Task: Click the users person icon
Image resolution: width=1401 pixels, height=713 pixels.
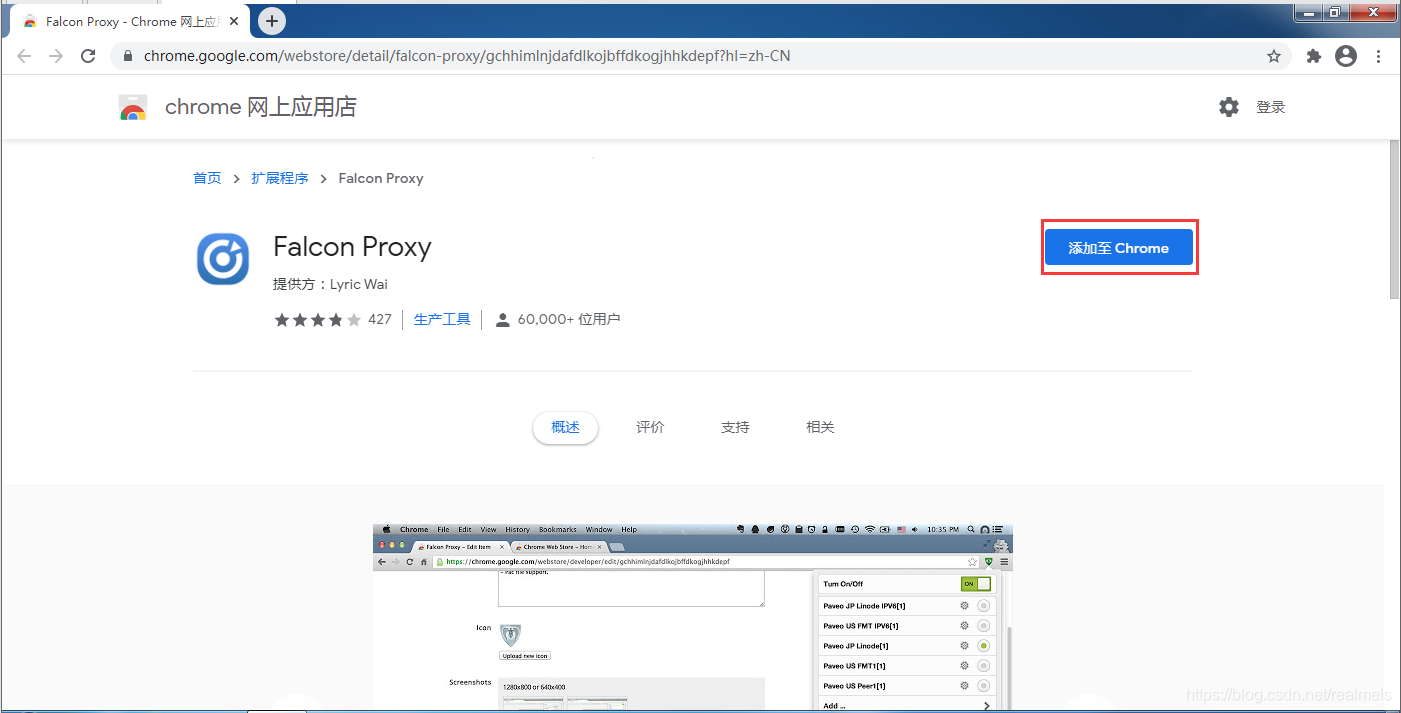Action: (x=502, y=320)
